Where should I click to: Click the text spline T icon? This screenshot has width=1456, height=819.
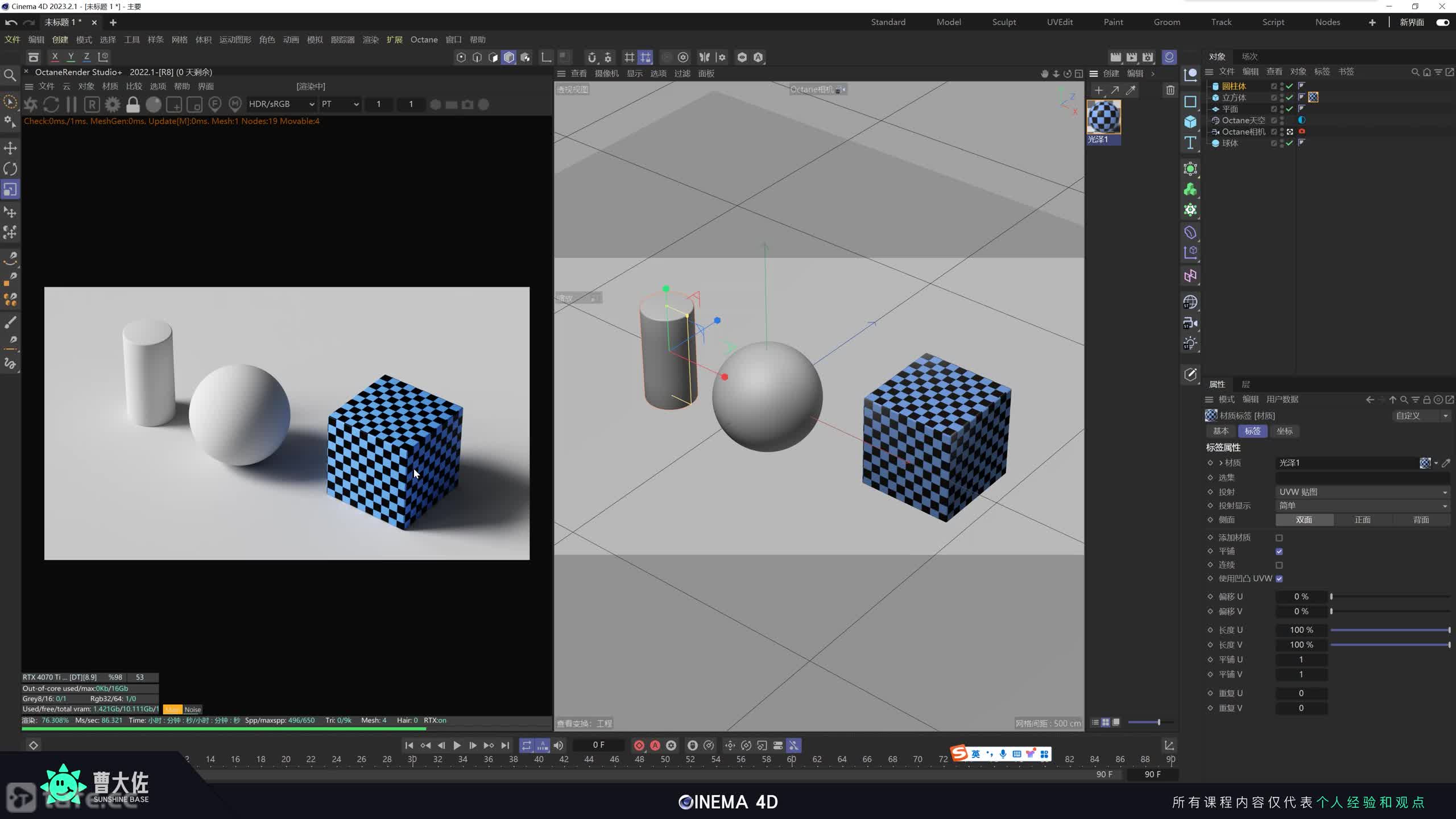pyautogui.click(x=1190, y=143)
